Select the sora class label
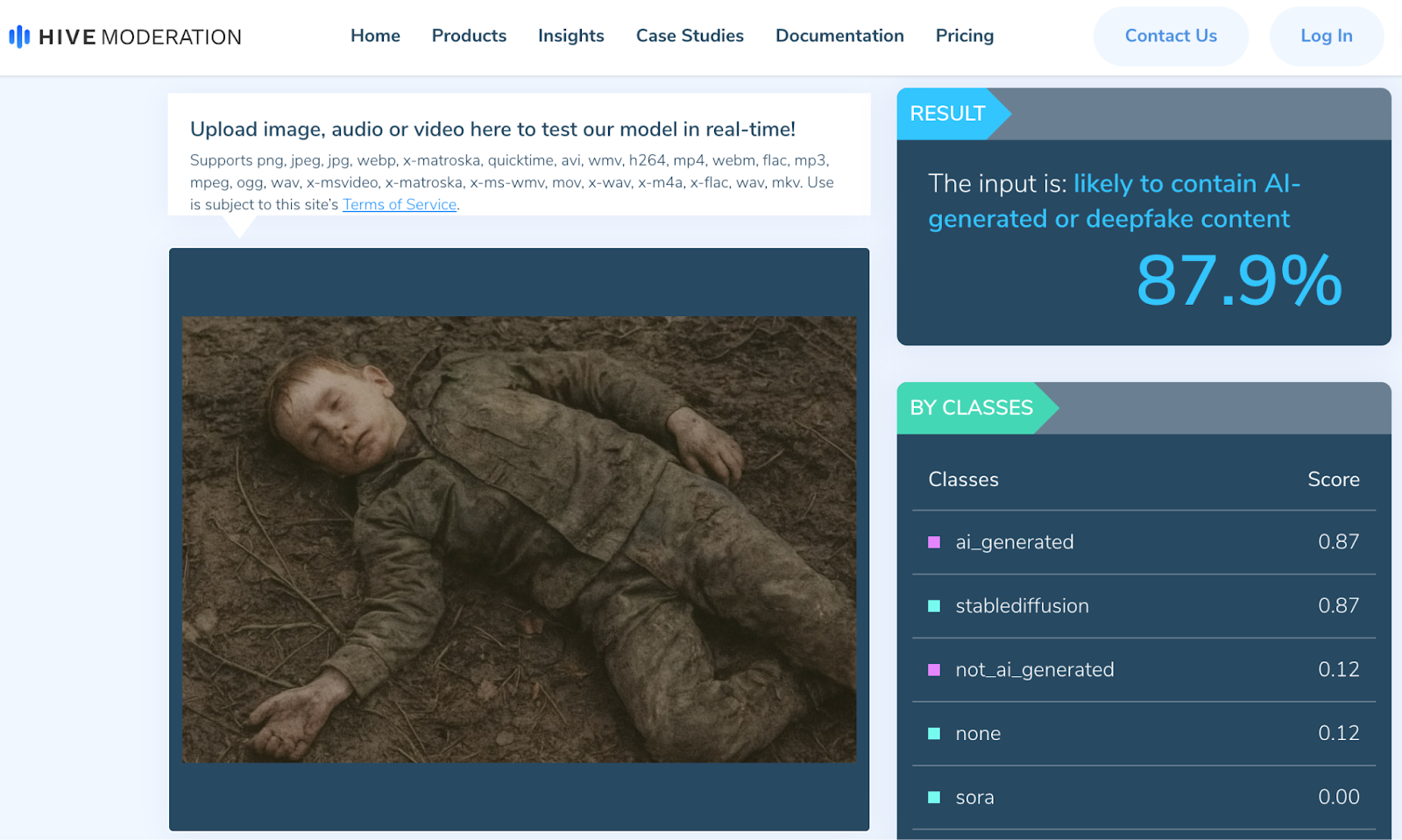Screen dimensions: 1402x840 tap(974, 798)
